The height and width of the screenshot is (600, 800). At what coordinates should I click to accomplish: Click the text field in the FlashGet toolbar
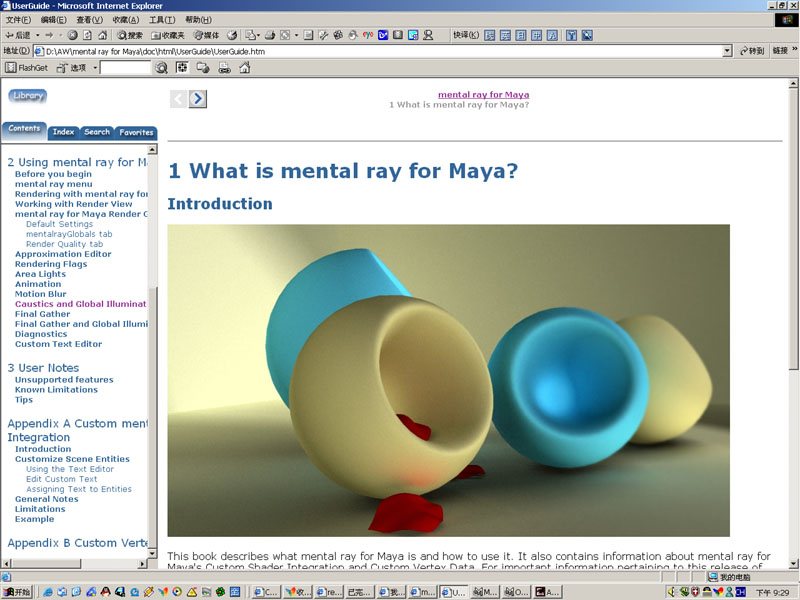[126, 67]
